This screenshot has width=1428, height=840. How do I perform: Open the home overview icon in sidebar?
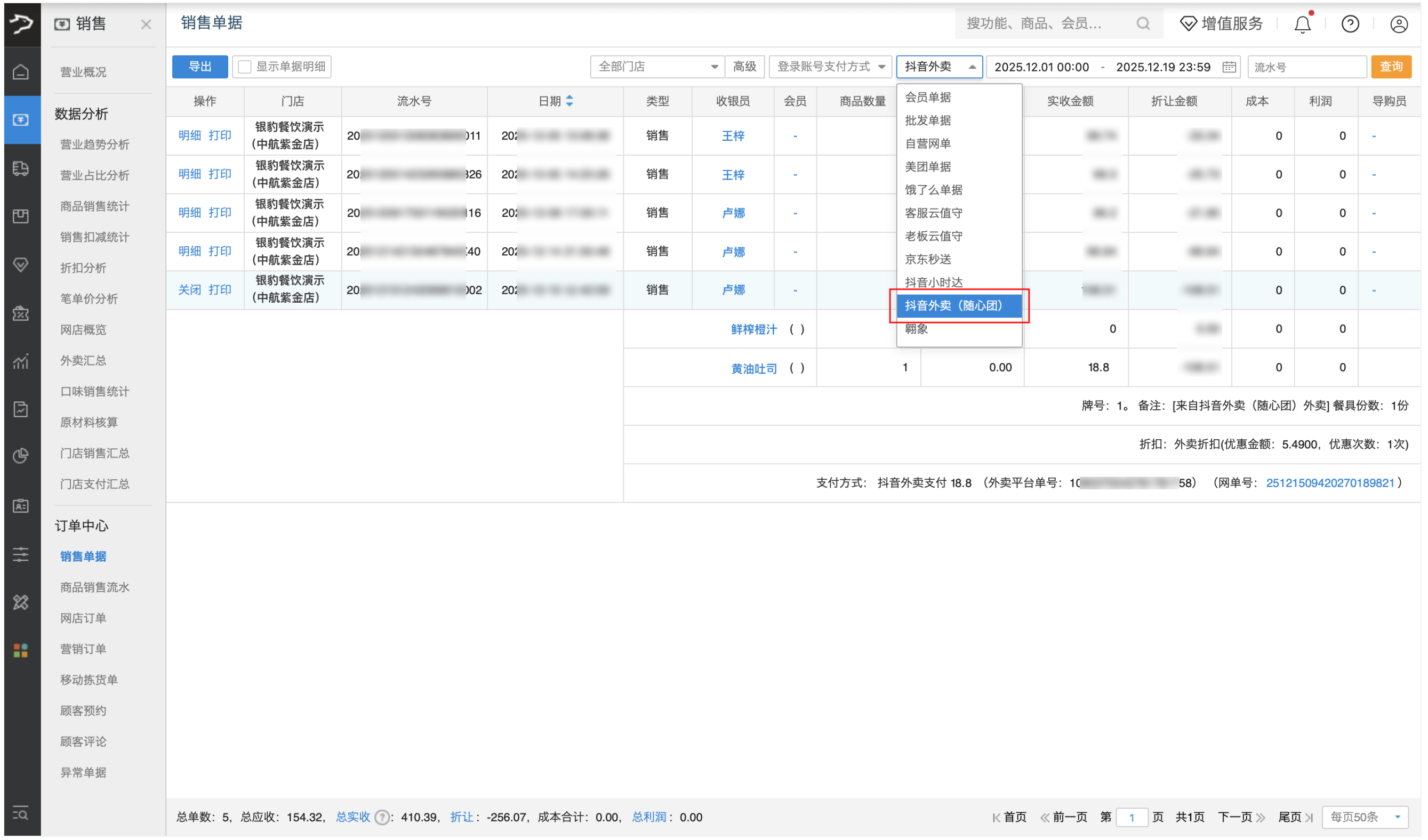click(x=21, y=71)
